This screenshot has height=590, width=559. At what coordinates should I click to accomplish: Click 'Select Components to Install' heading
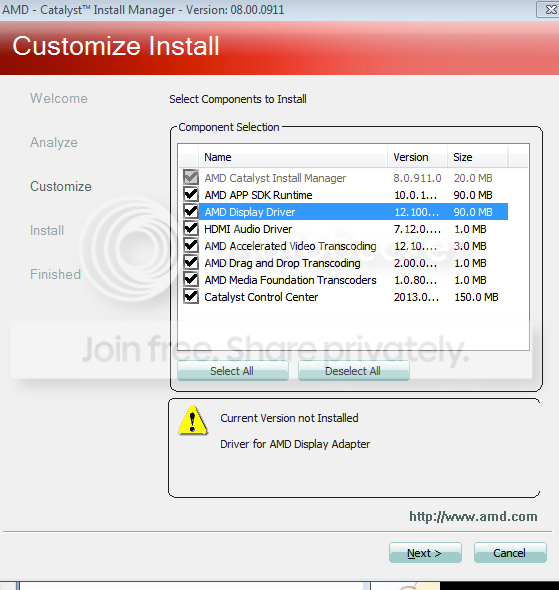pos(237,99)
